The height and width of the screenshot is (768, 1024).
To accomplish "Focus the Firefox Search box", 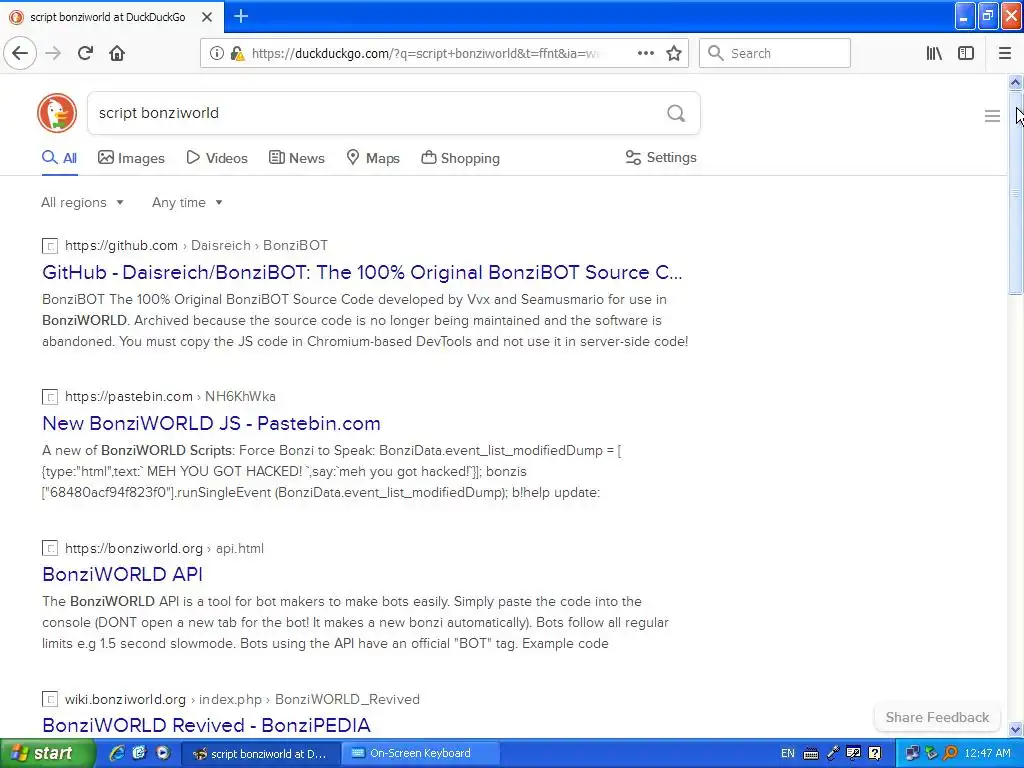I will click(775, 53).
